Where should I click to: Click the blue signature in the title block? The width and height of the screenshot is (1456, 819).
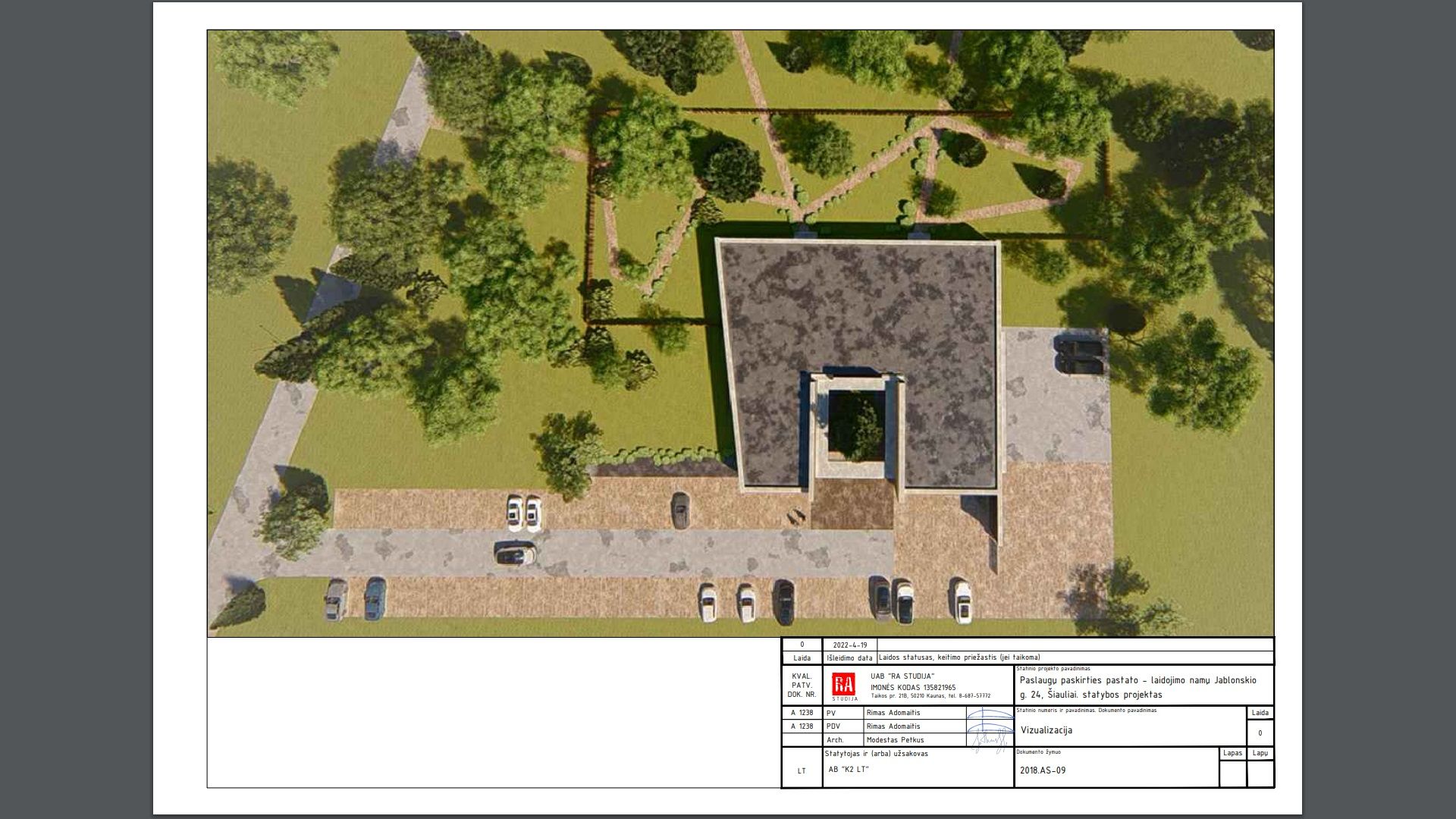pos(990,729)
